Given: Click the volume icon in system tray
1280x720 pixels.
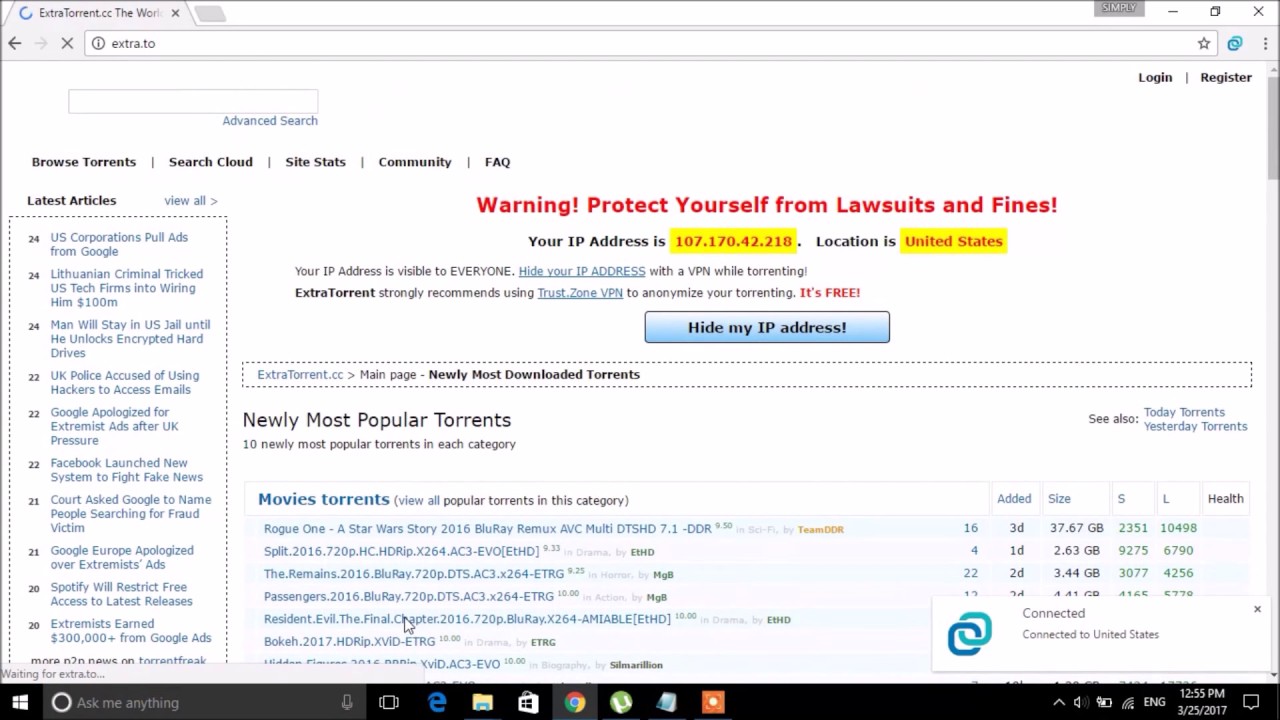Looking at the screenshot, I should 1081,702.
